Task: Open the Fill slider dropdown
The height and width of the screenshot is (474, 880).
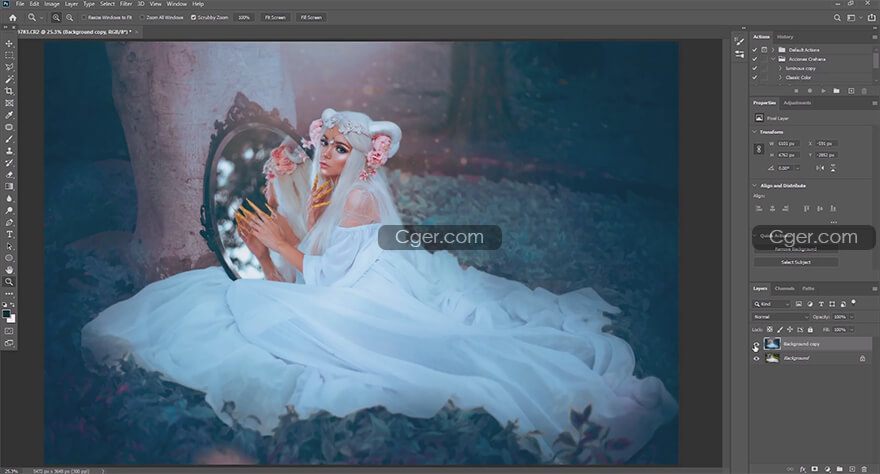Action: (x=851, y=330)
